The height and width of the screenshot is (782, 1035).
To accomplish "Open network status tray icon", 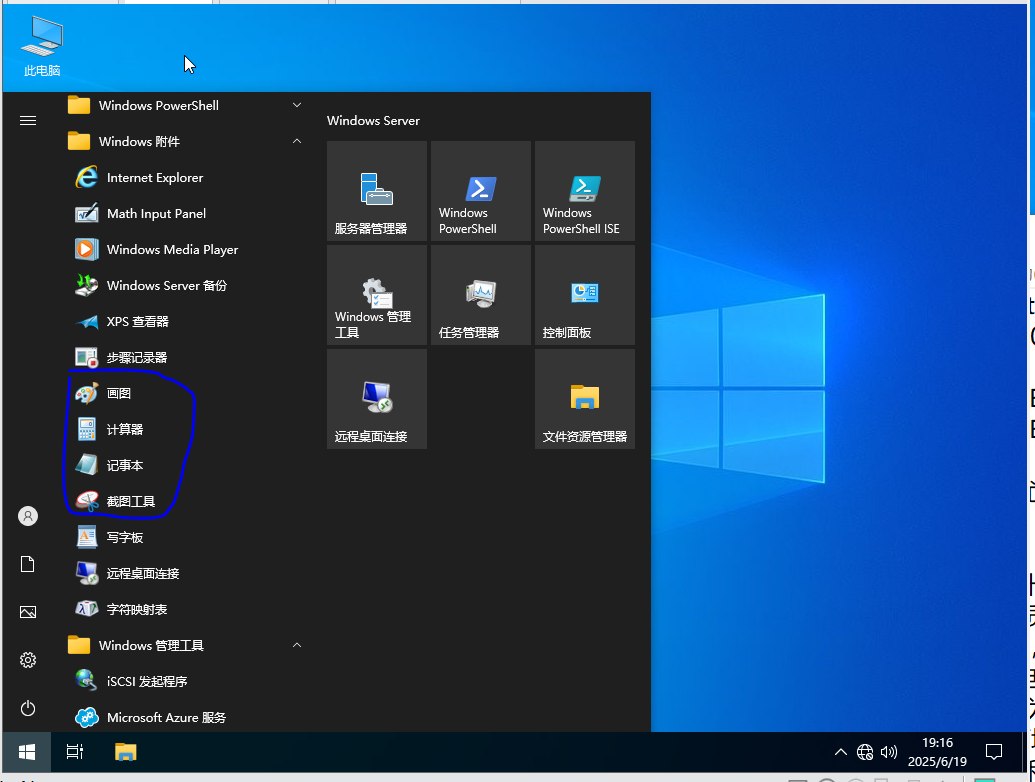I will (x=865, y=752).
